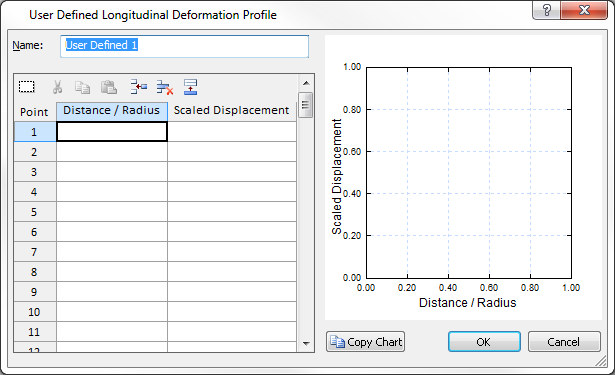Click the Point column header
615x375 pixels.
pos(35,112)
